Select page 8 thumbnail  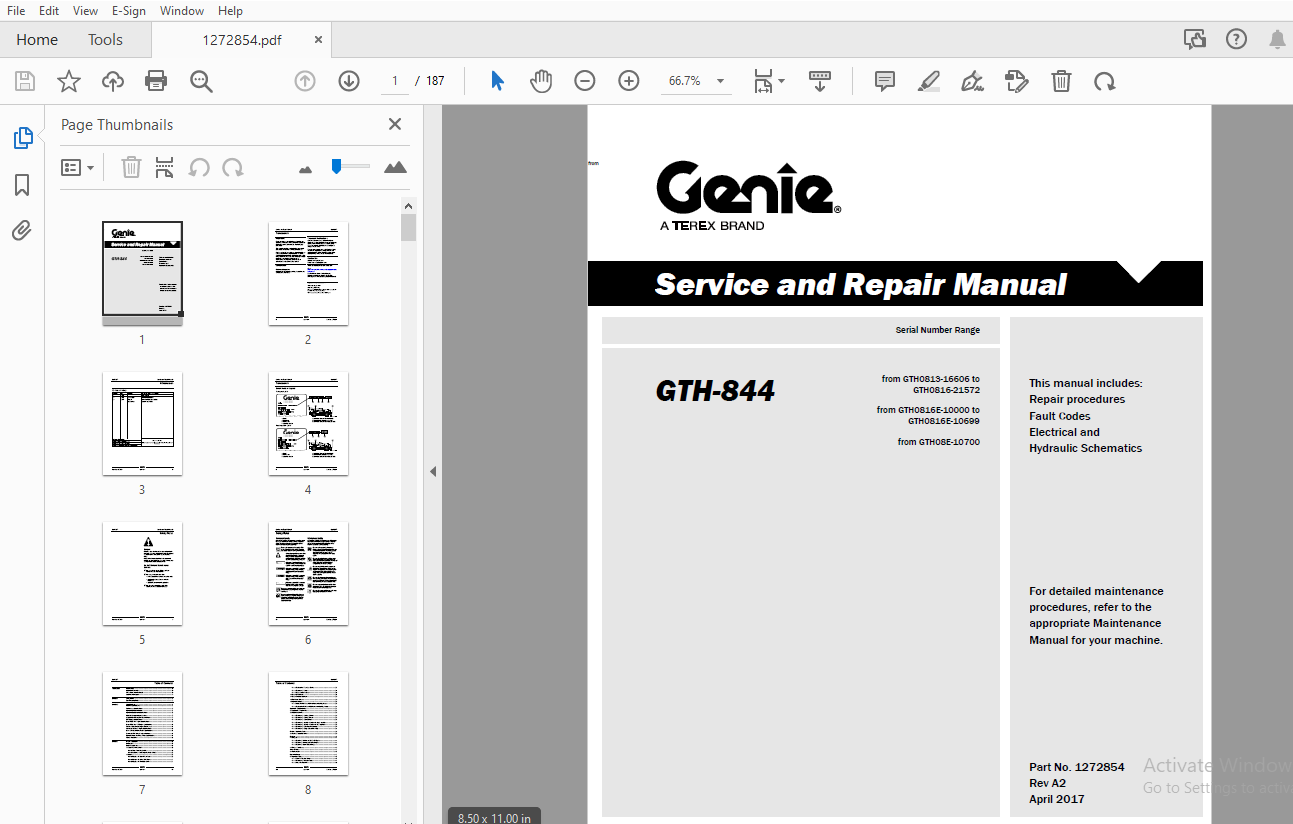(308, 723)
